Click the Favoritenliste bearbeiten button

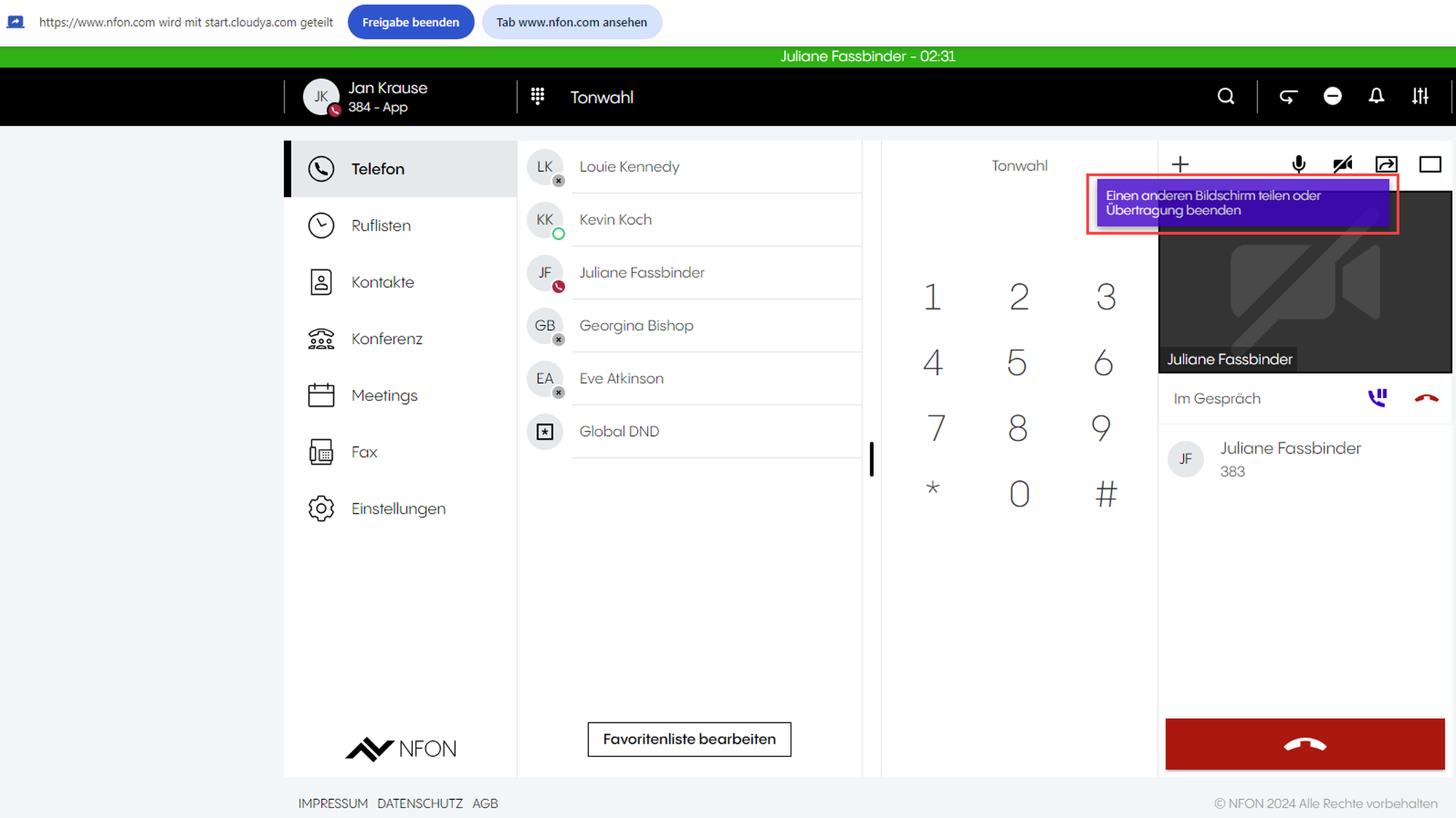689,739
